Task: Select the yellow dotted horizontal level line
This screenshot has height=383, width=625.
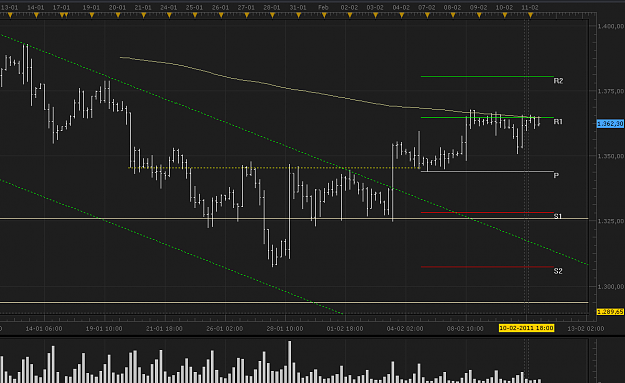Action: 275,168
